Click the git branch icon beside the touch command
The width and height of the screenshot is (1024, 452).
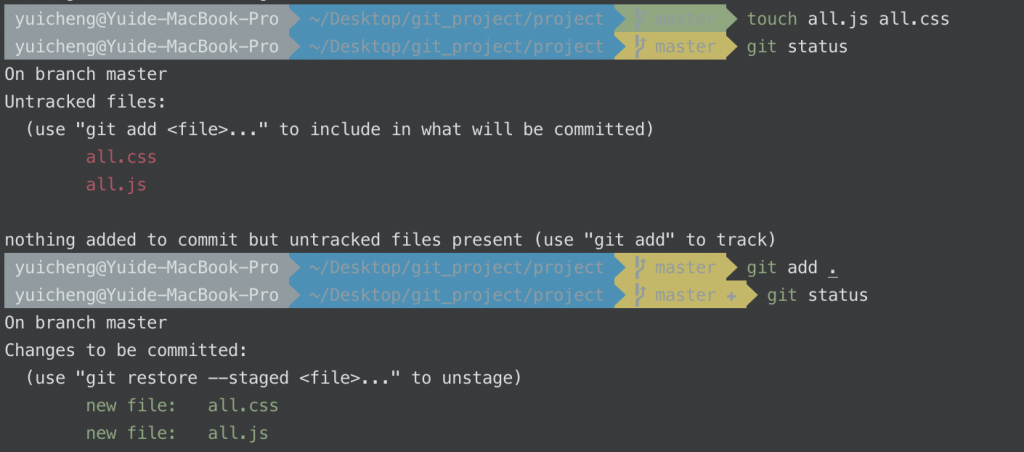pos(640,19)
